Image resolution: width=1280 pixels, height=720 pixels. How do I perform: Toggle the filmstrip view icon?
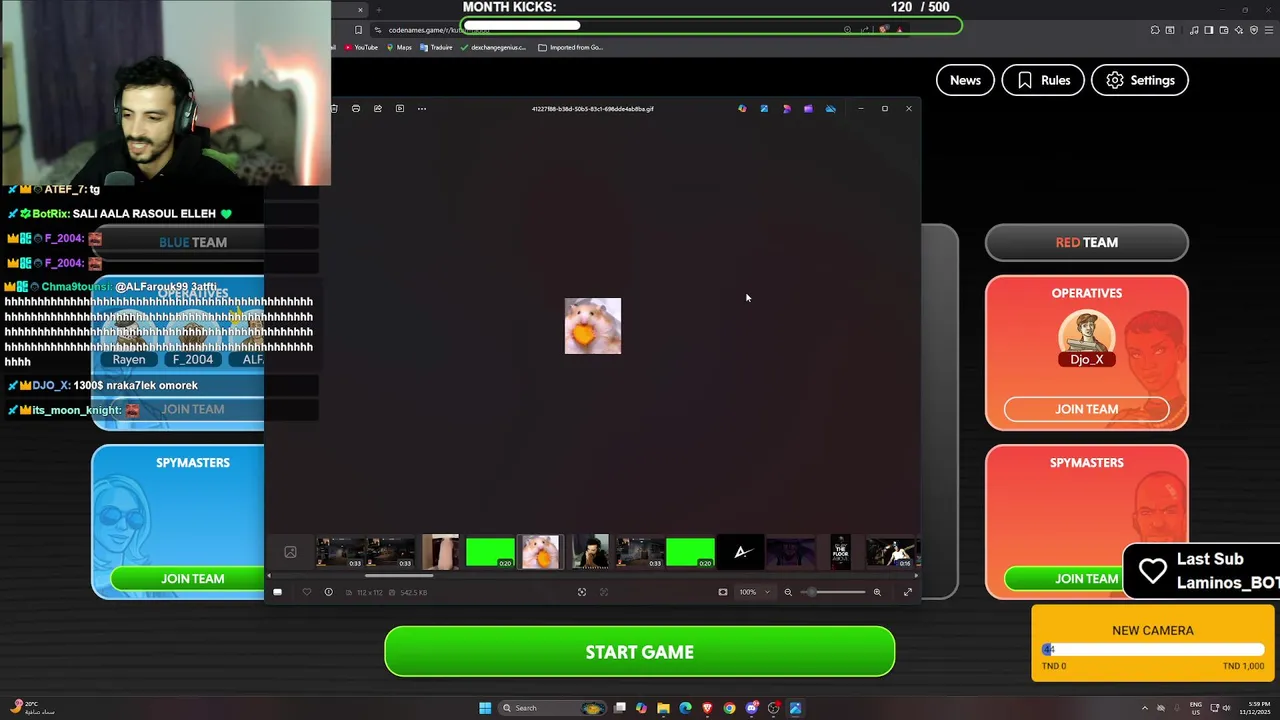(278, 592)
